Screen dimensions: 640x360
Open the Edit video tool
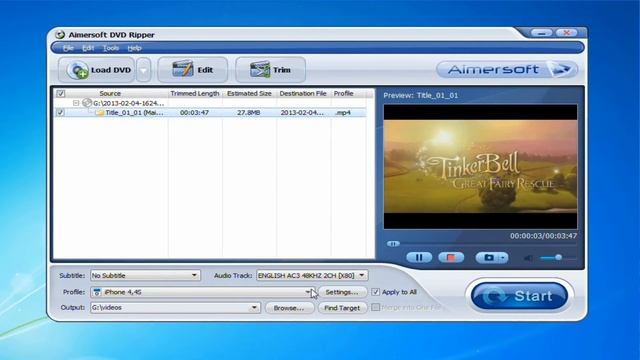(193, 70)
